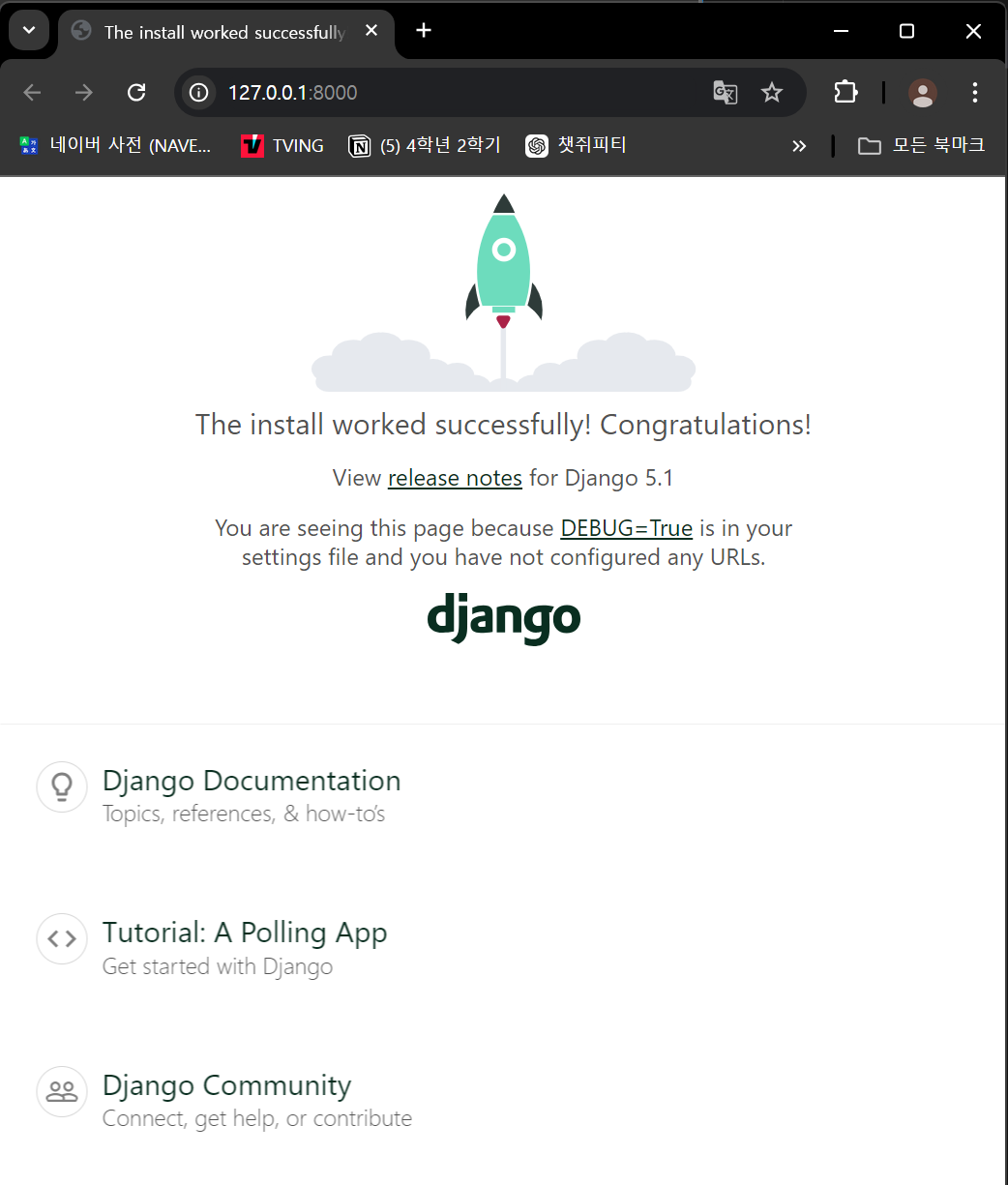1008x1185 pixels.
Task: Open the Extensions puzzle icon
Action: tap(845, 93)
